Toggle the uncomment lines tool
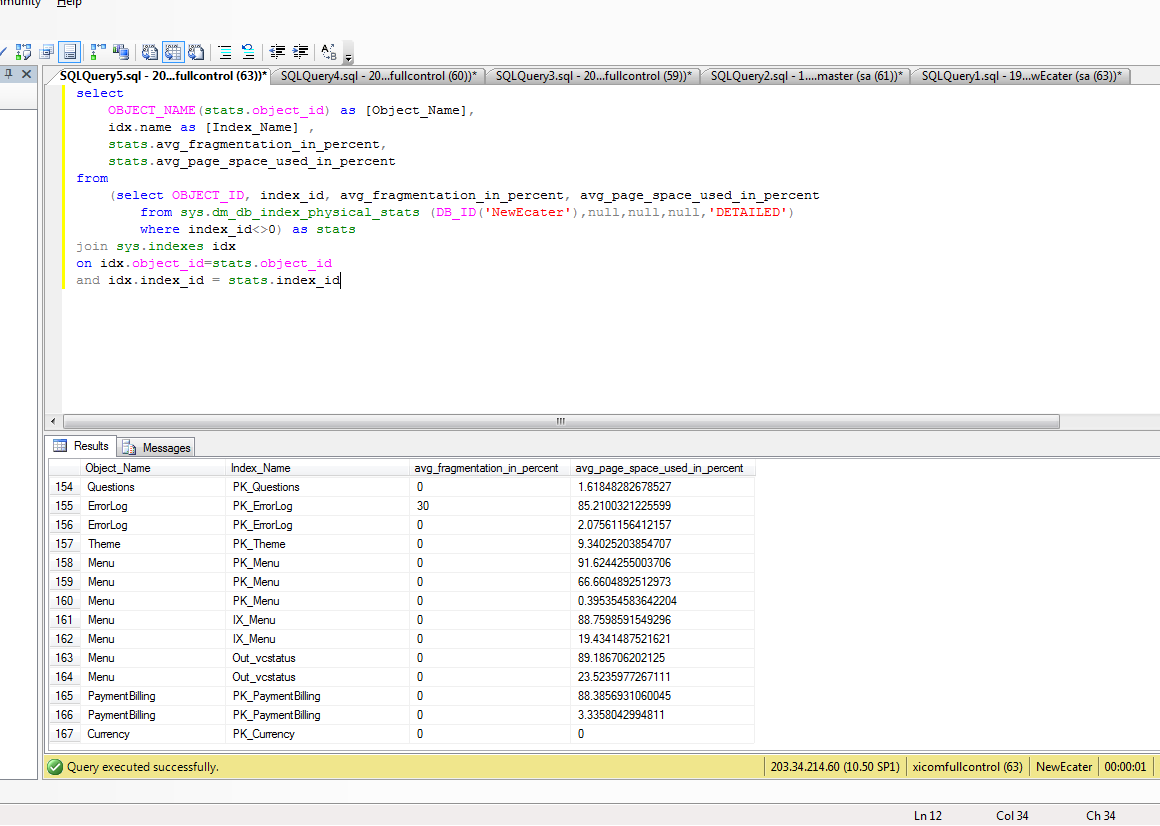Viewport: 1160px width, 826px height. coord(247,52)
